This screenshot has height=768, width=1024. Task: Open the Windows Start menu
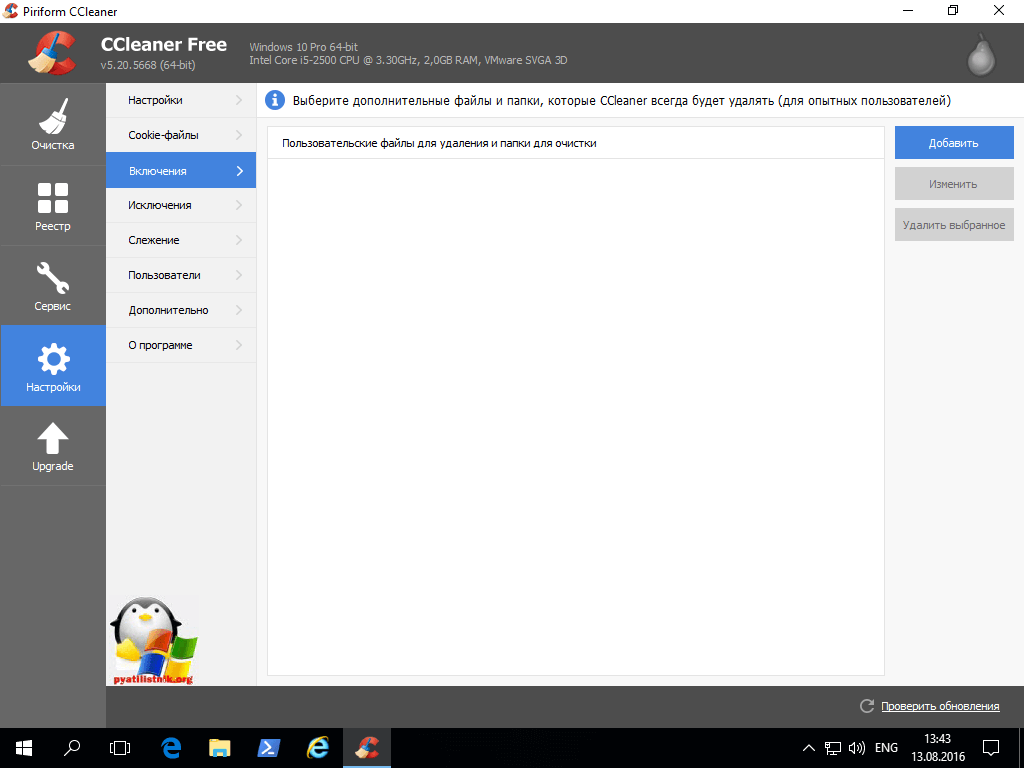(24, 747)
